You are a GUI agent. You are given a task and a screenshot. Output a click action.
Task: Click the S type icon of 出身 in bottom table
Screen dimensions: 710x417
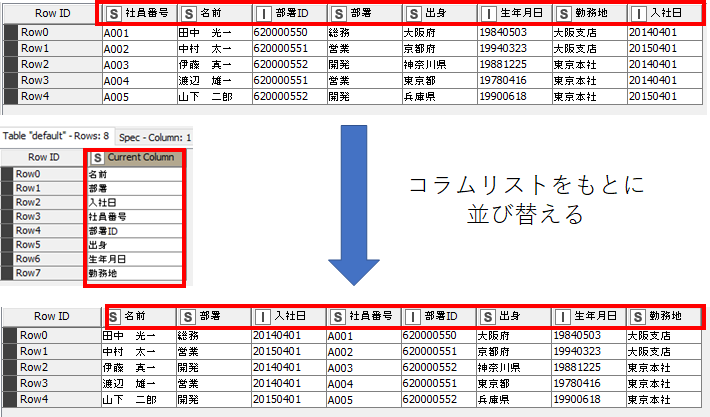[488, 316]
